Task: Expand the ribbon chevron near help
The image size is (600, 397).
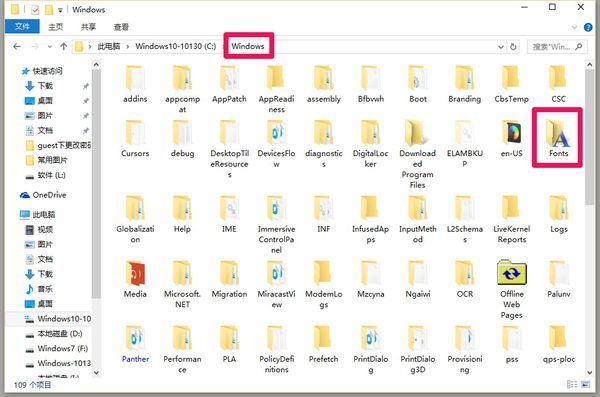Action: click(x=574, y=27)
